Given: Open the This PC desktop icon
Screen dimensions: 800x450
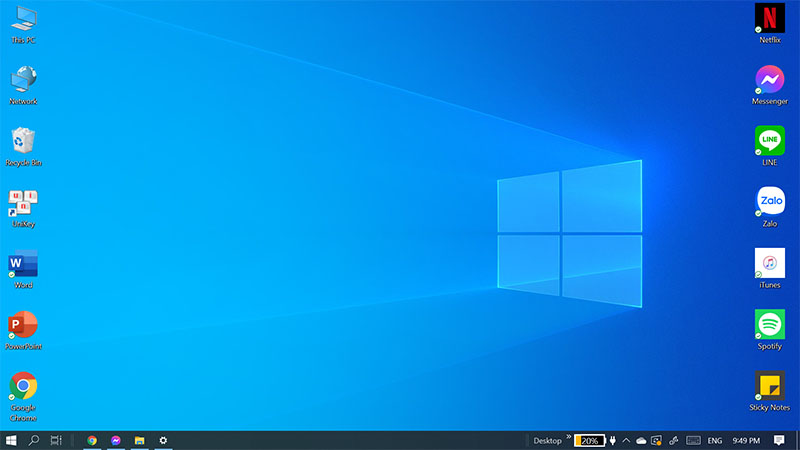Looking at the screenshot, I should (x=23, y=24).
